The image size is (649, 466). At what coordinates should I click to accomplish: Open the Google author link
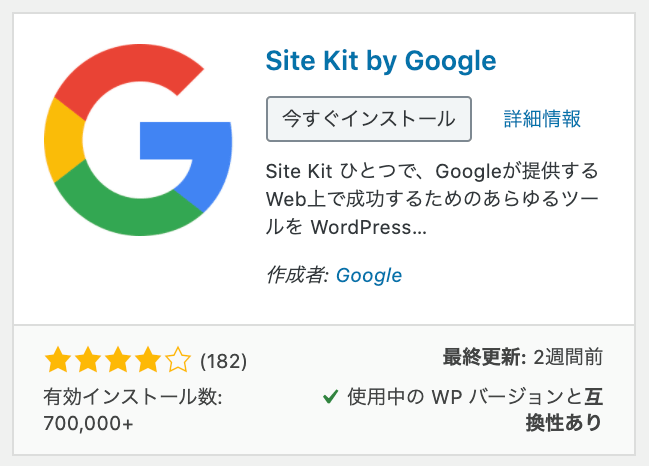[369, 276]
